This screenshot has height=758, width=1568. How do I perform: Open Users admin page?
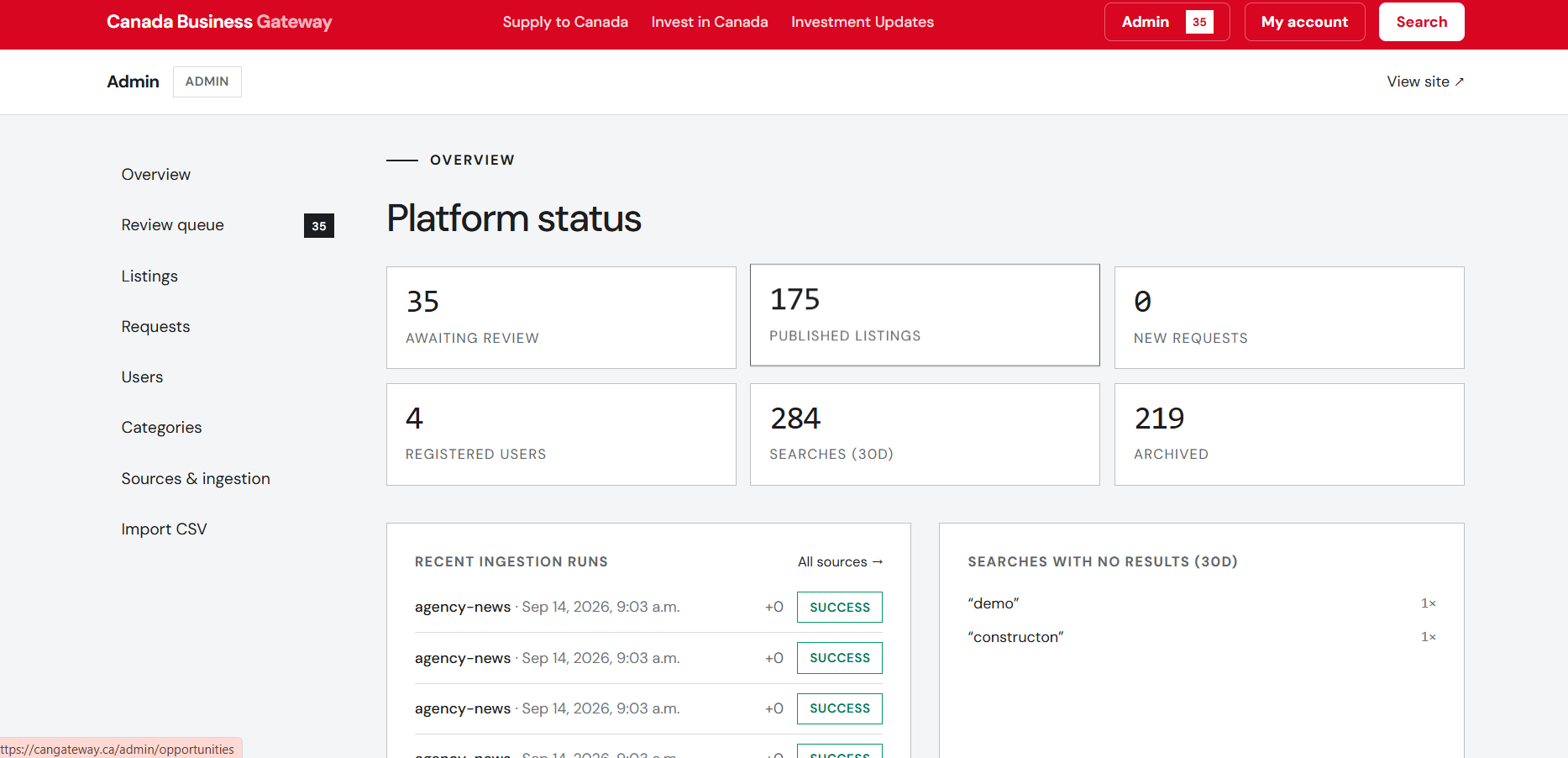tap(142, 377)
